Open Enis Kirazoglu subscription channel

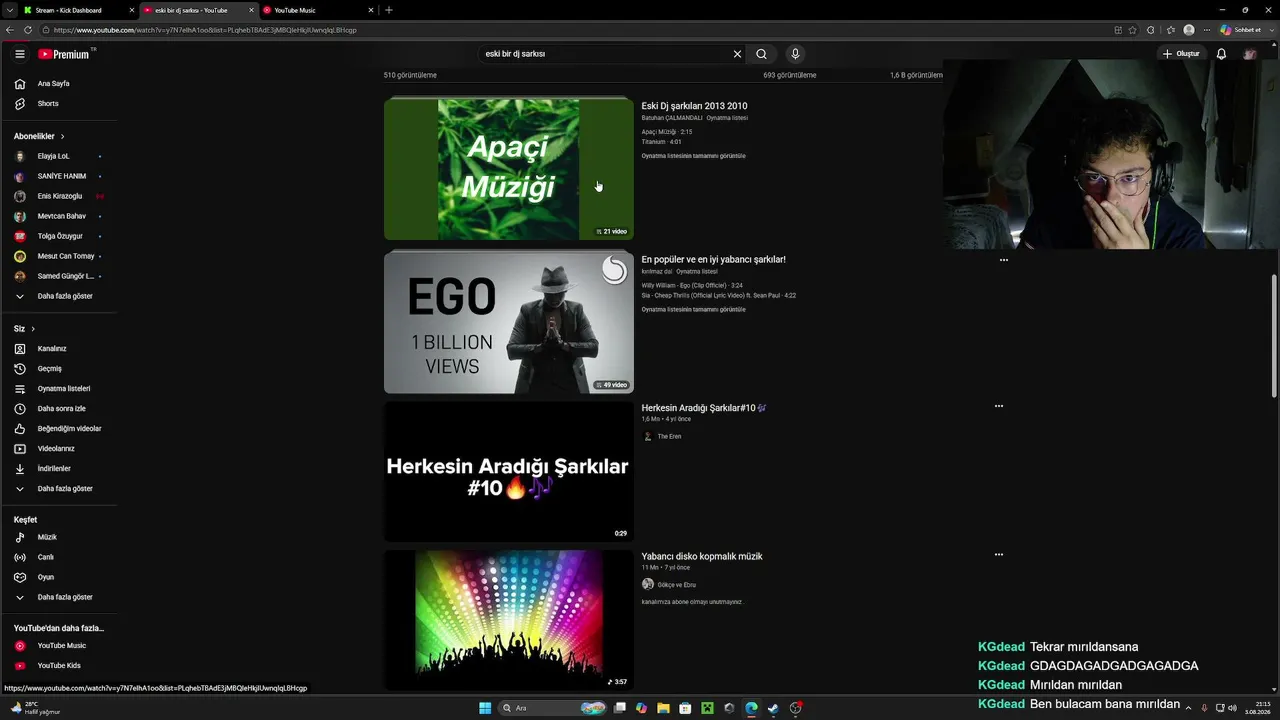point(58,196)
